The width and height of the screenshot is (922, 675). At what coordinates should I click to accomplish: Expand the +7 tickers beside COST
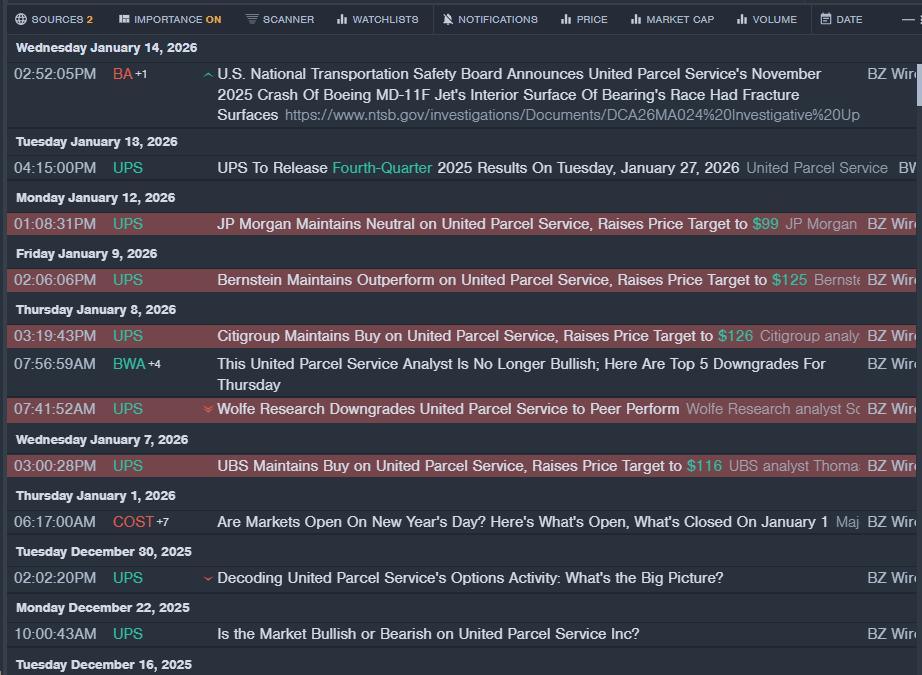(162, 522)
